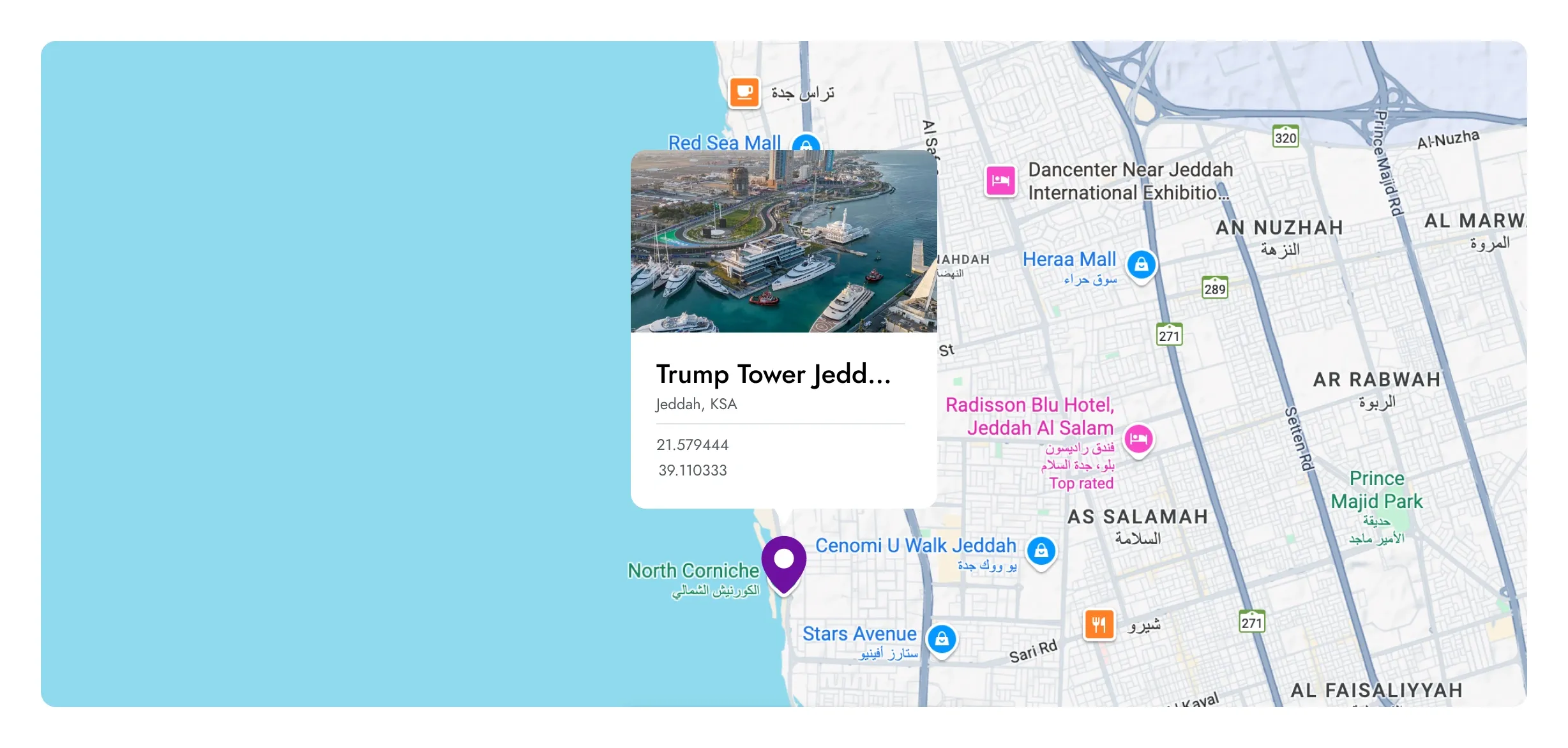Click the Seiten Rd street label
The height and width of the screenshot is (748, 1568).
1299,439
